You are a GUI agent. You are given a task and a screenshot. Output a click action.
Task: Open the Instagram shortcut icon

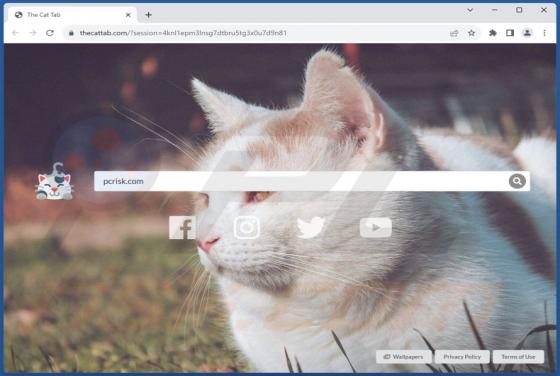coord(246,227)
